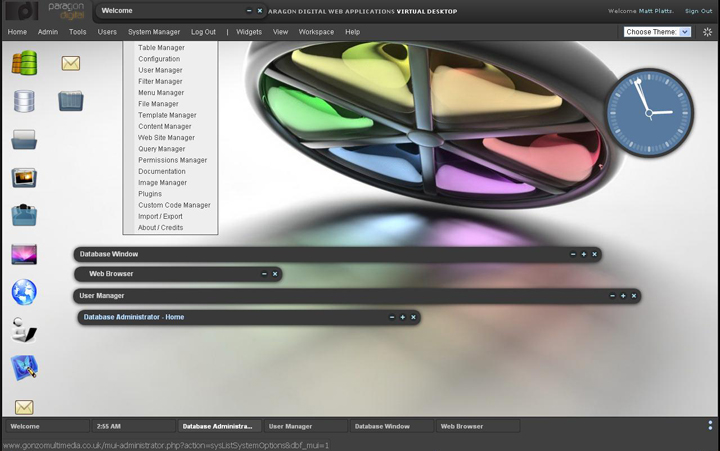Click the Matt Platts user name link
This screenshot has height=451, width=720.
(x=656, y=11)
